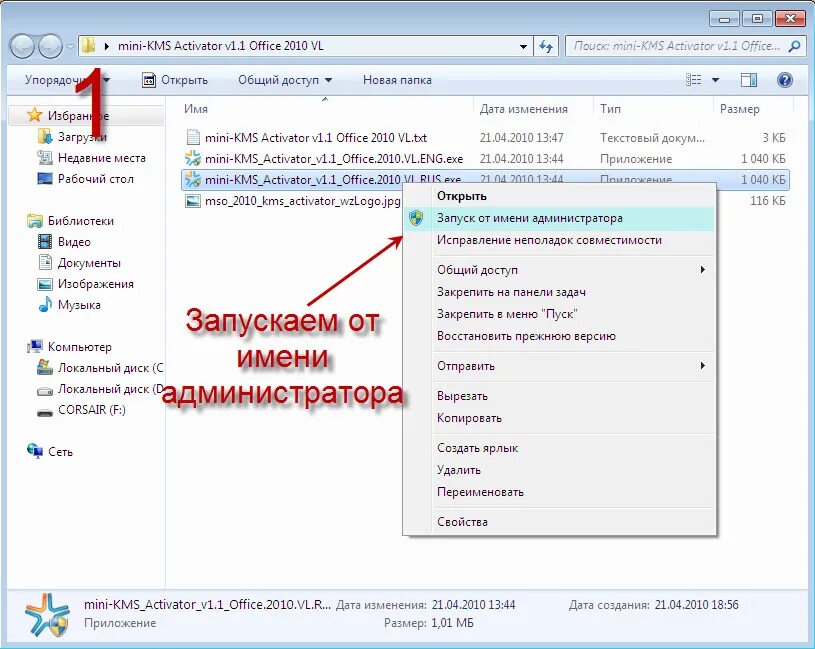Change the view mode icon
The image size is (815, 649).
coord(694,80)
